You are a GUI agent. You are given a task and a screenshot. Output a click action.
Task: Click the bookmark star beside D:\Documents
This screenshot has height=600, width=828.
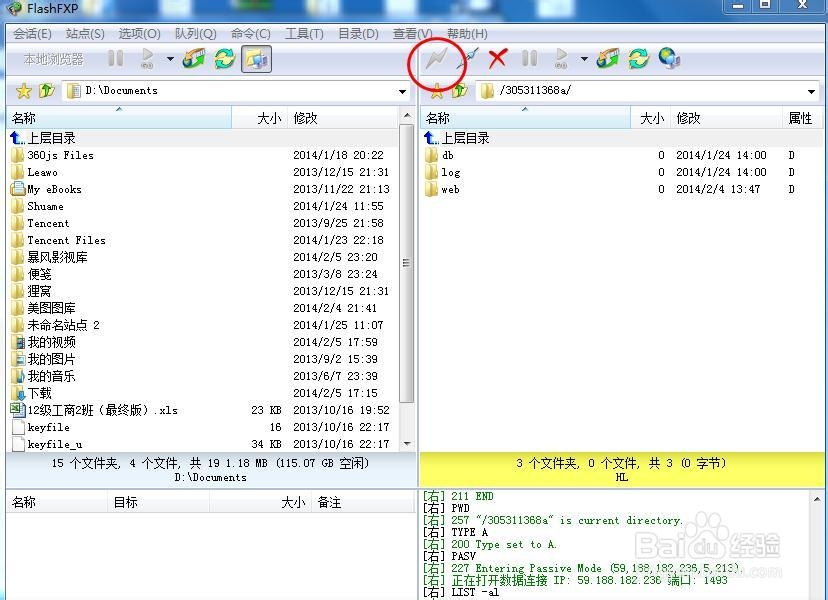[23, 91]
